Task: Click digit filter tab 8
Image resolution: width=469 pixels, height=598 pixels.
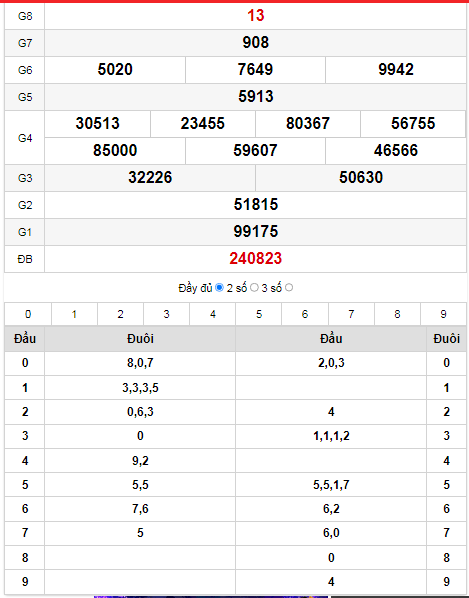Action: [x=397, y=314]
